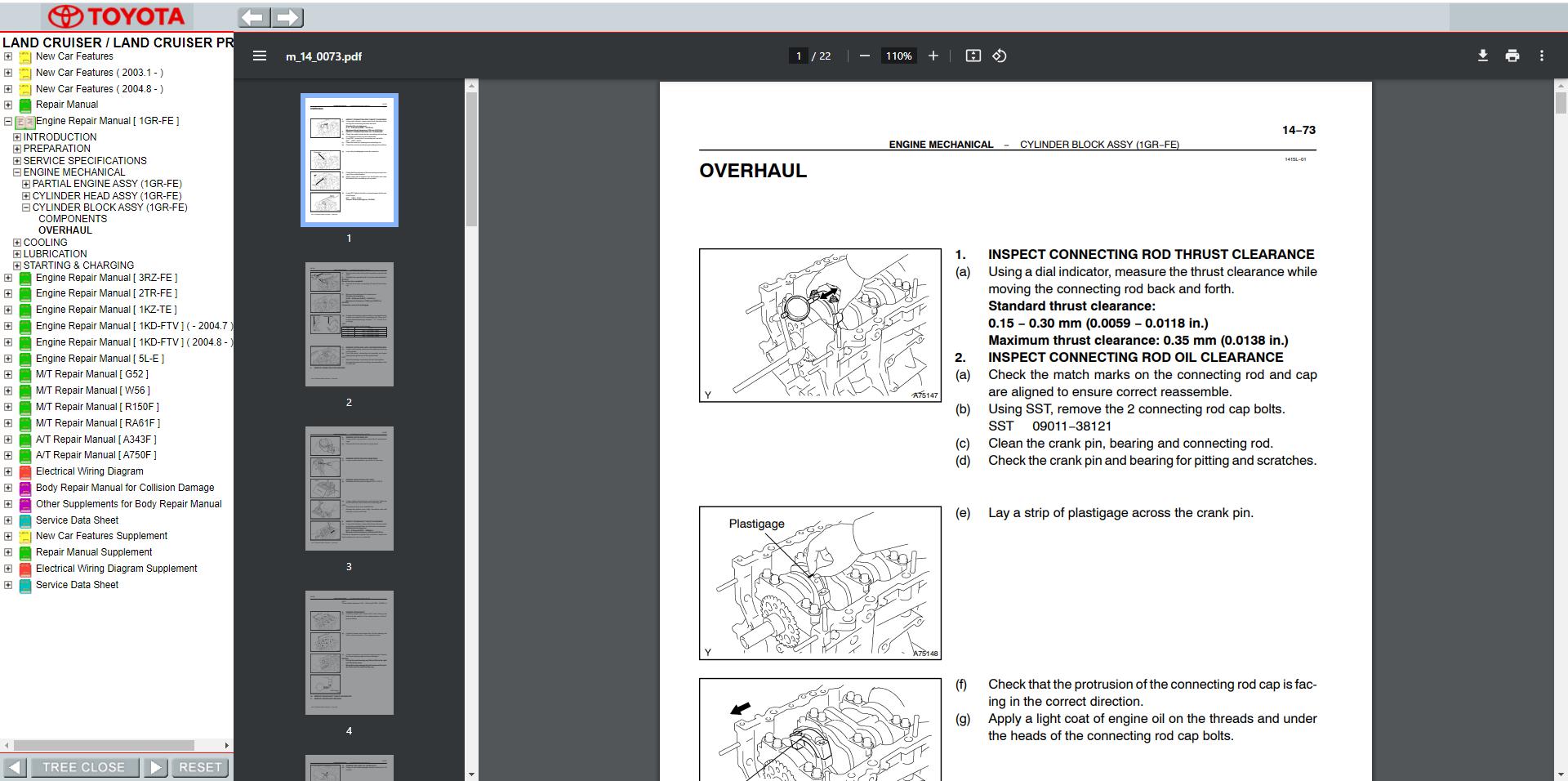Click the RESET button
The height and width of the screenshot is (781, 1568).
(x=200, y=767)
